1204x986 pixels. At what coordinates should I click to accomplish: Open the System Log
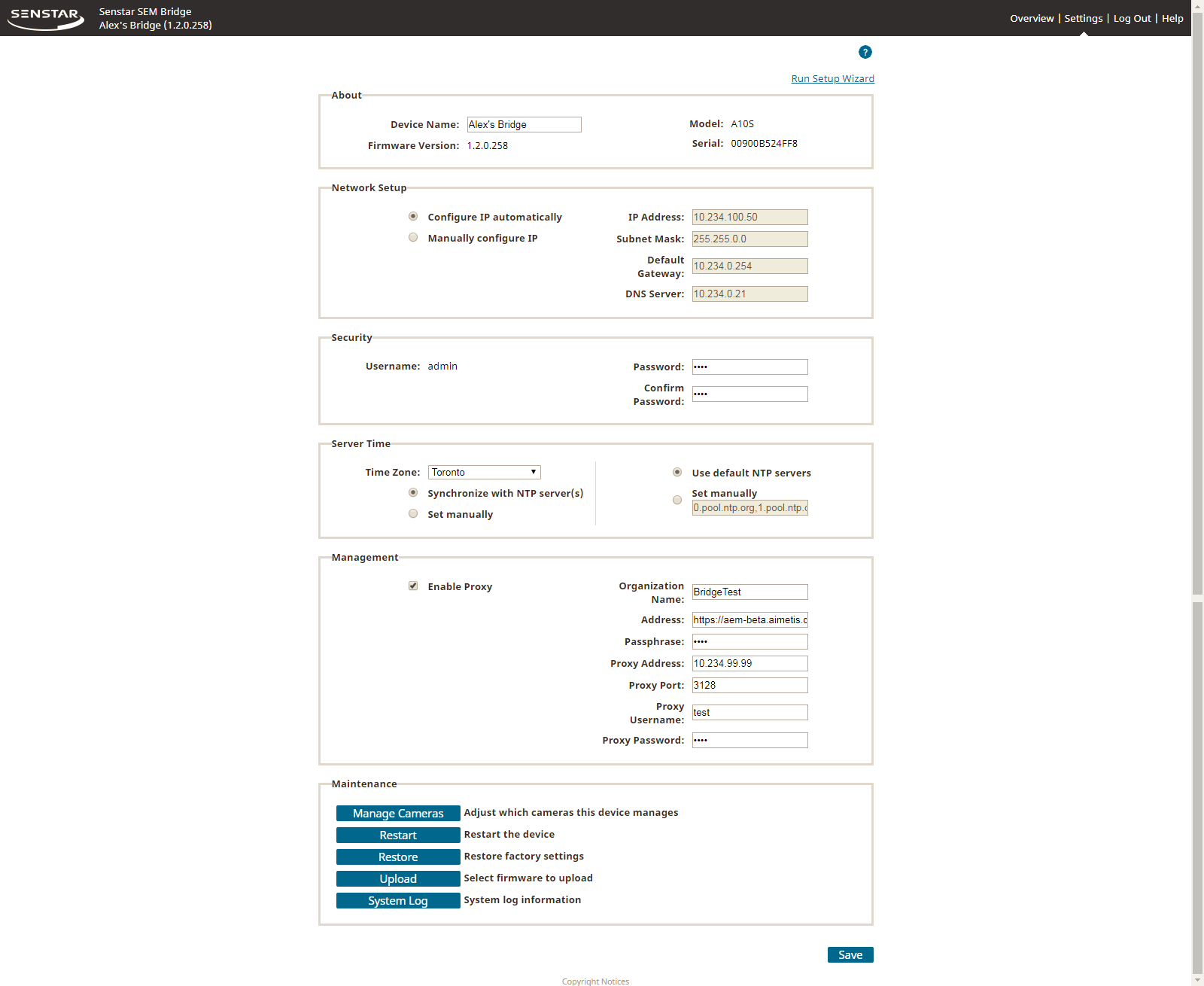[398, 900]
